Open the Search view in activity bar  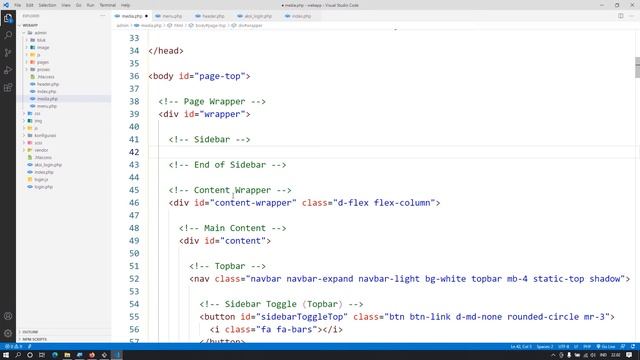[x=8, y=35]
